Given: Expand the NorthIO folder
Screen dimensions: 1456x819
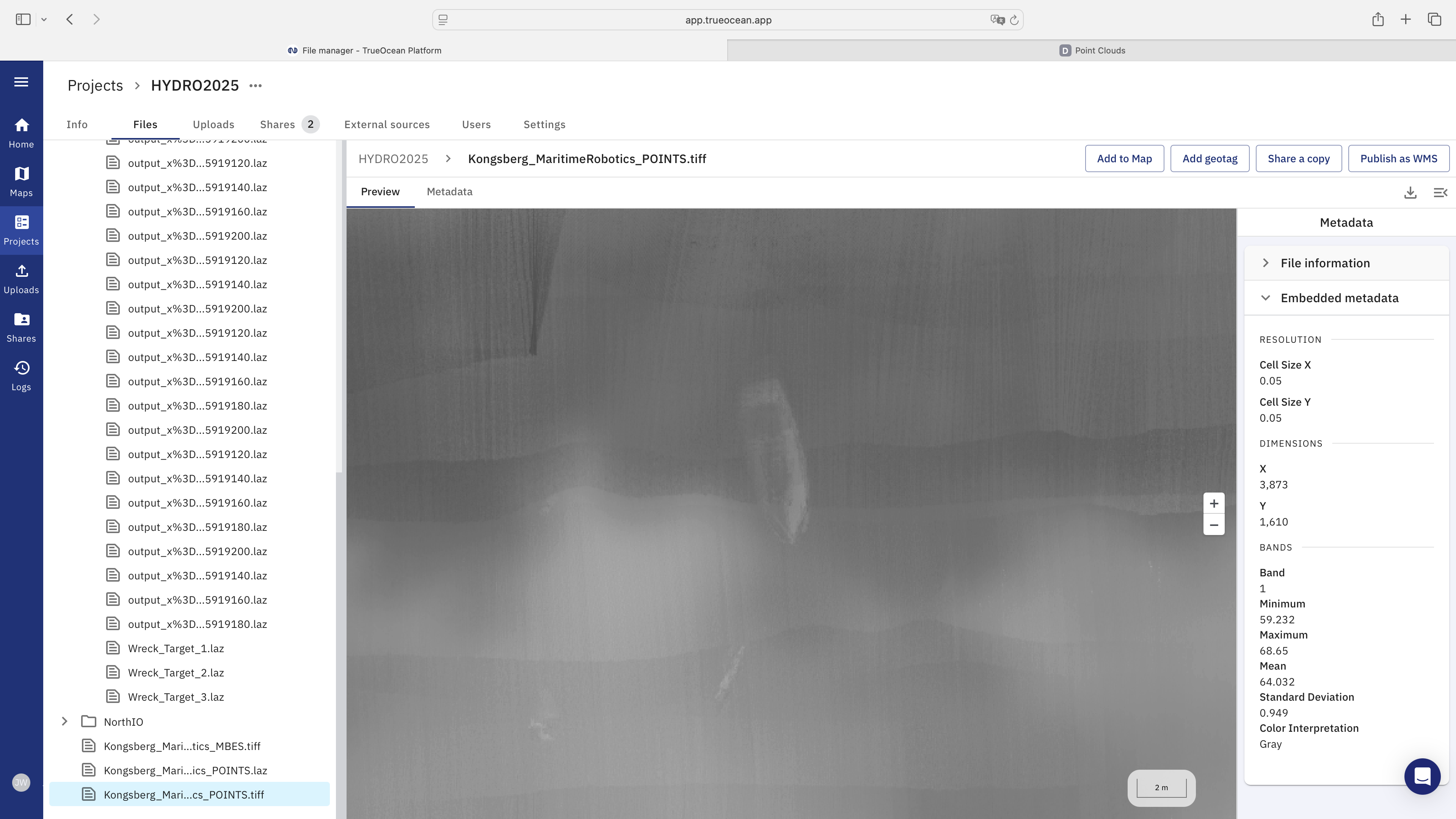Looking at the screenshot, I should [x=64, y=722].
